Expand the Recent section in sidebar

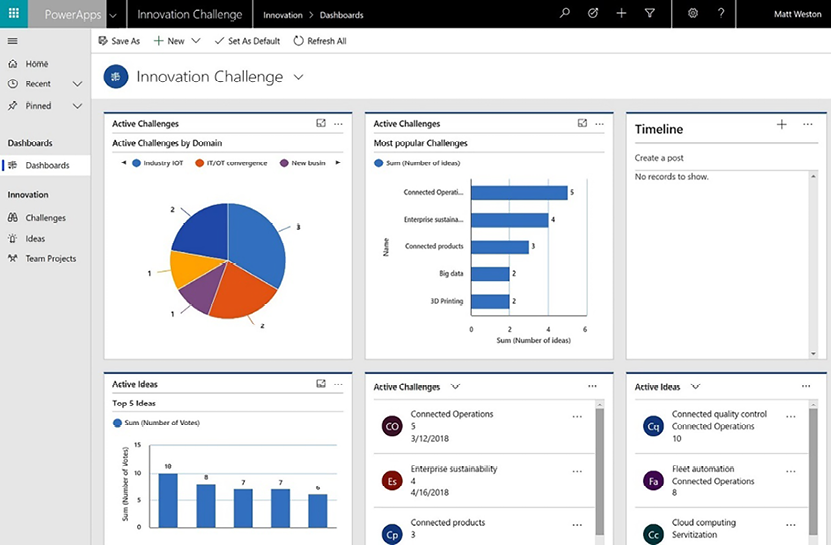tap(77, 84)
